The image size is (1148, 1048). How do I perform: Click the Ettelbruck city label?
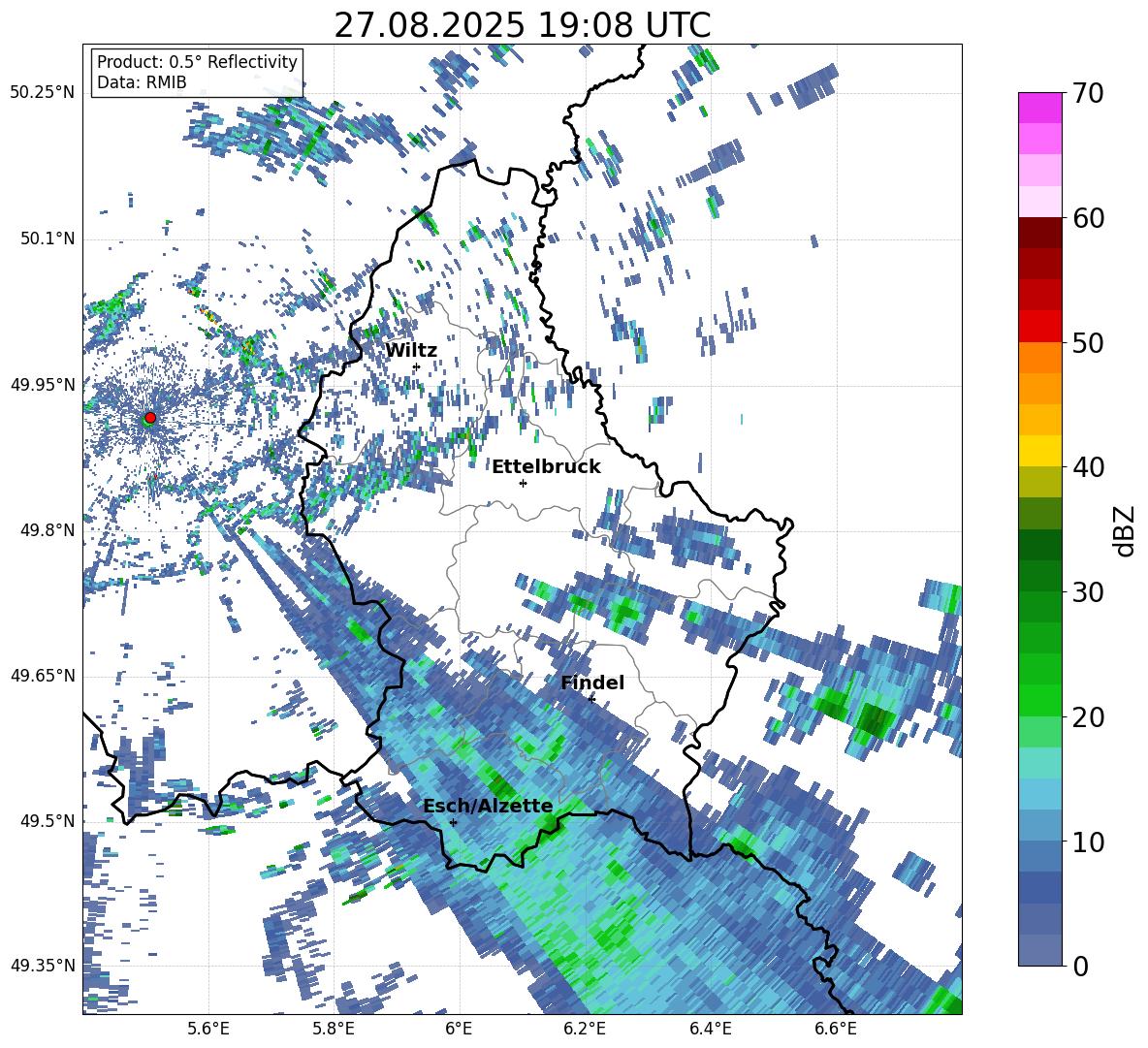[x=546, y=467]
